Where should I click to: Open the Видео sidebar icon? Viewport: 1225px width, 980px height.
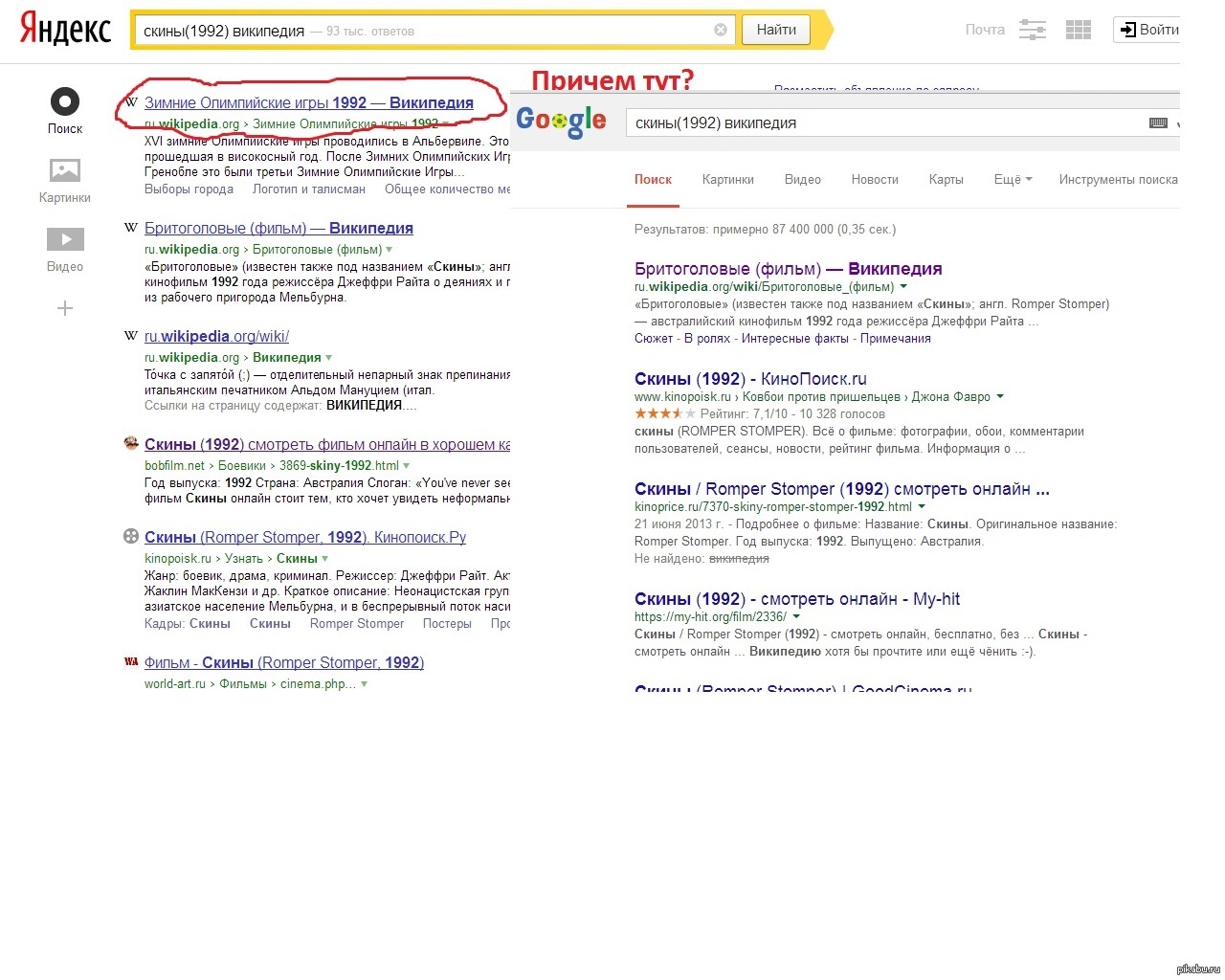[x=65, y=239]
